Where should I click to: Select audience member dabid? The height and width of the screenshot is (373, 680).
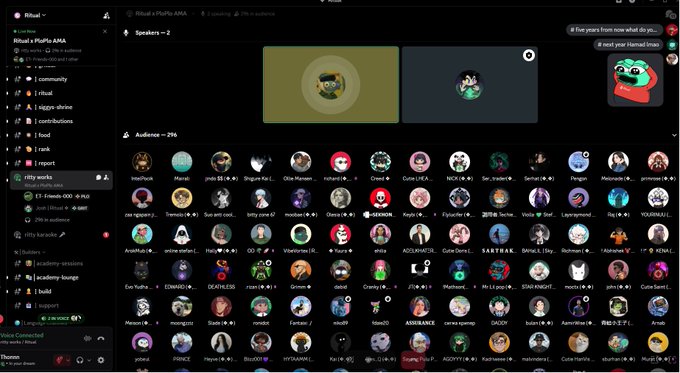click(340, 275)
